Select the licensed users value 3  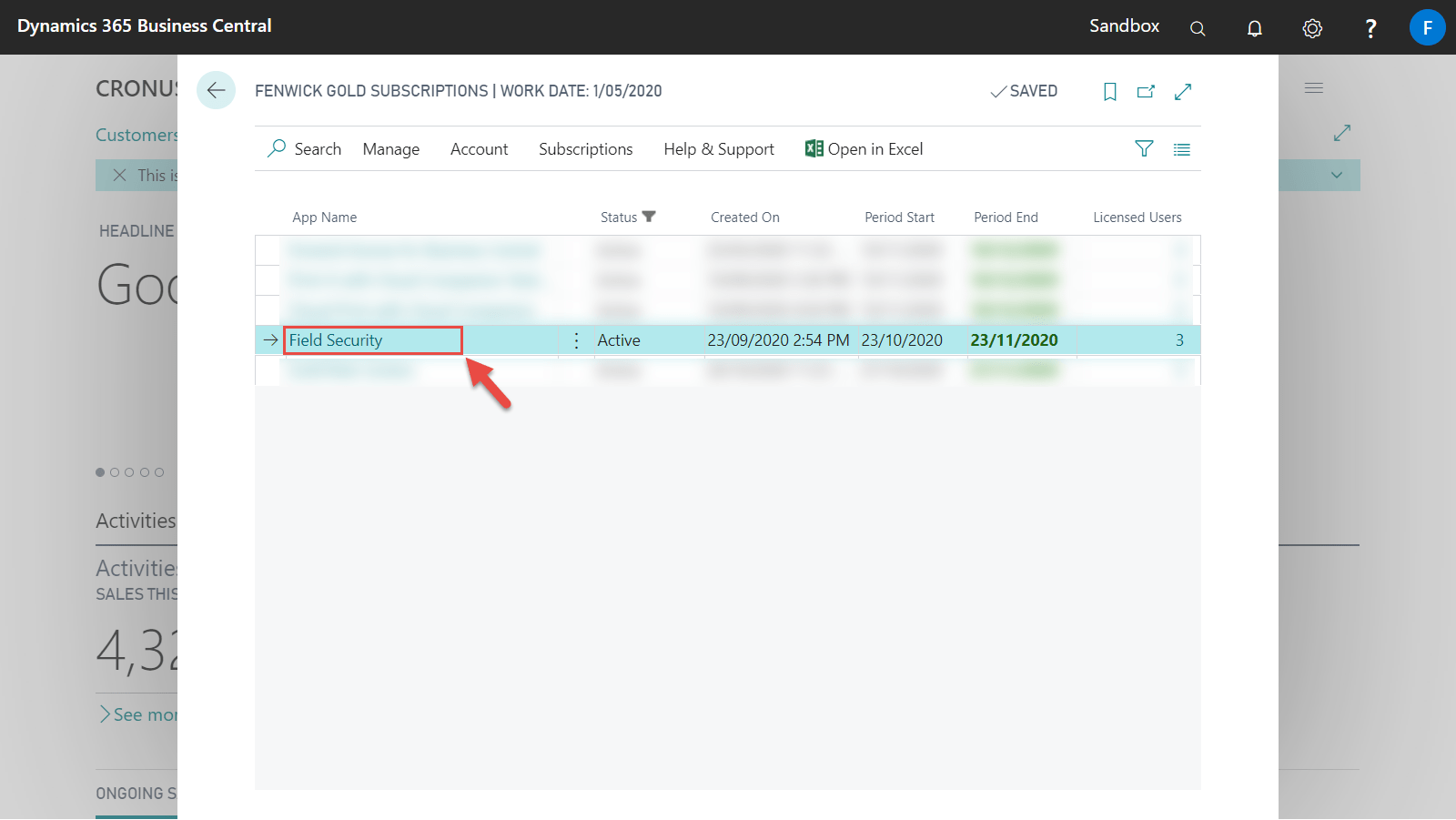(1179, 340)
